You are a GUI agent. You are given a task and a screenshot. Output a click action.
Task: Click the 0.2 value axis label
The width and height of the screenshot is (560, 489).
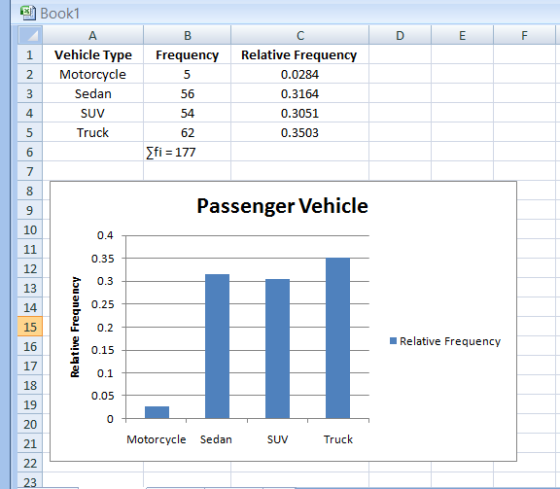pos(105,327)
